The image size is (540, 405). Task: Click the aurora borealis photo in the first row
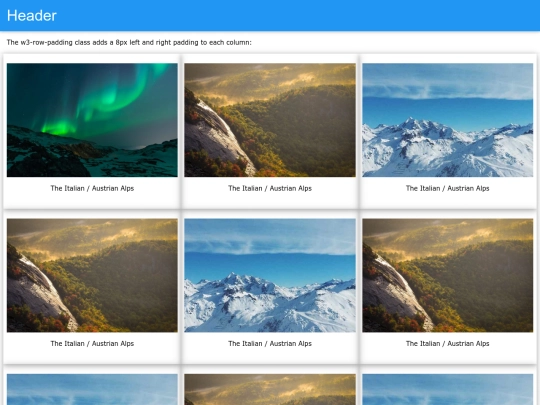click(92, 120)
